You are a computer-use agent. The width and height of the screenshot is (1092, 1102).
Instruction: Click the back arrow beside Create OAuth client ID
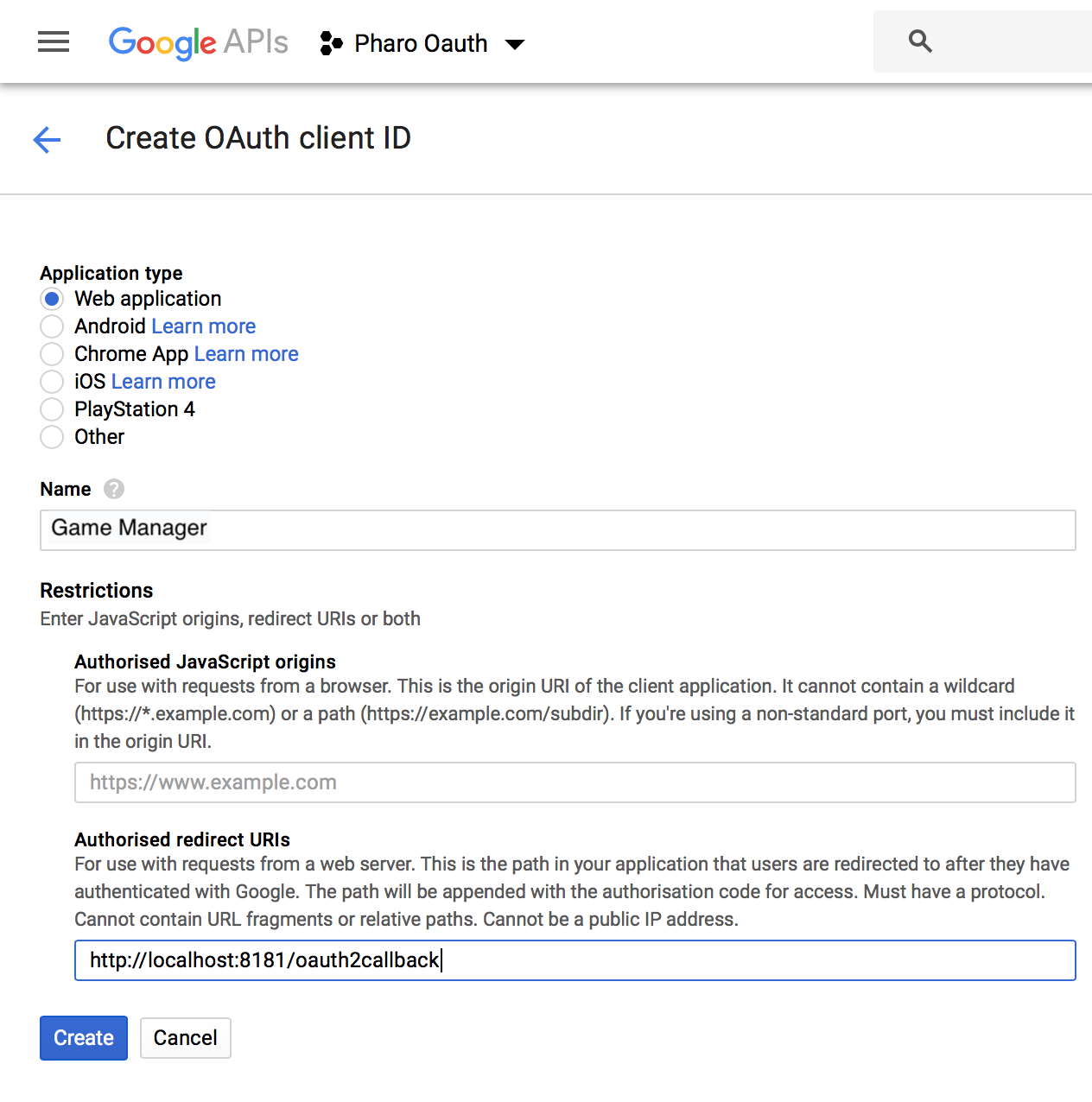[x=46, y=139]
